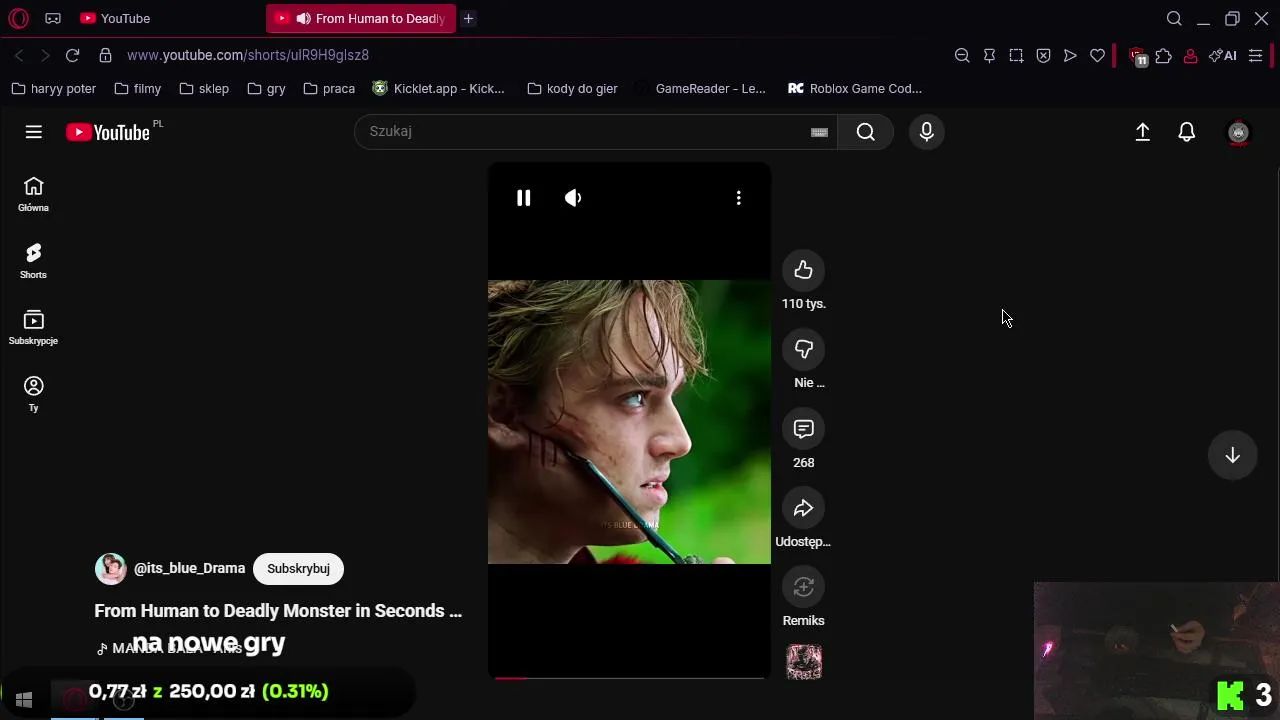Open the upload video create icon
1280x720 pixels.
[1142, 132]
